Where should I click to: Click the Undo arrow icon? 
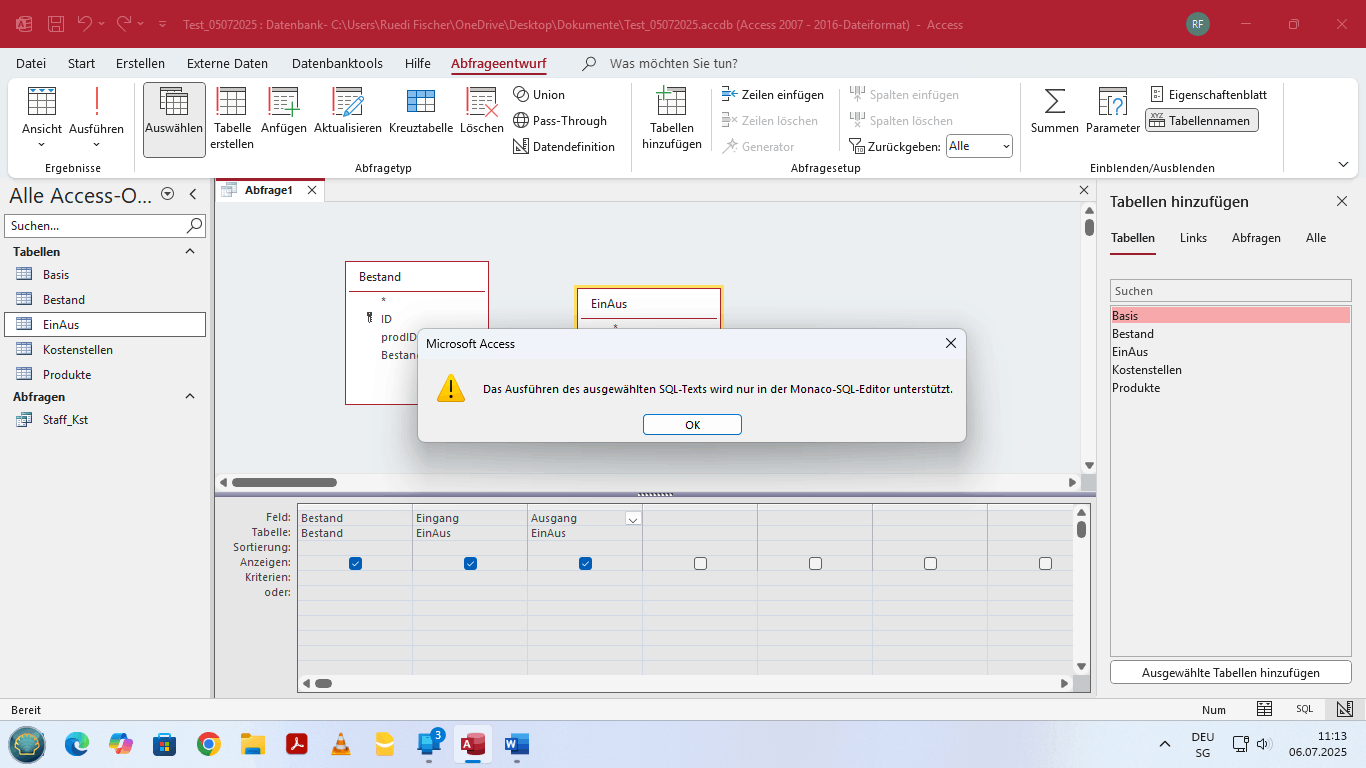85,23
